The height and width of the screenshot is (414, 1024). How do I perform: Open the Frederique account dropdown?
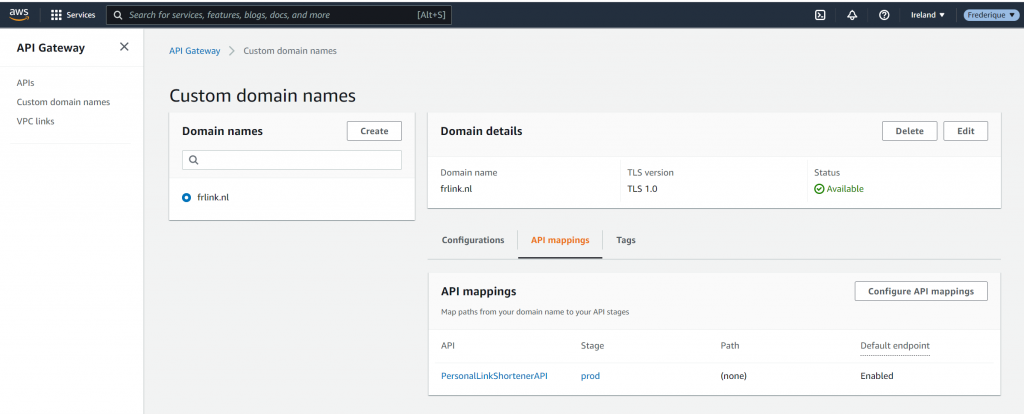pos(990,15)
